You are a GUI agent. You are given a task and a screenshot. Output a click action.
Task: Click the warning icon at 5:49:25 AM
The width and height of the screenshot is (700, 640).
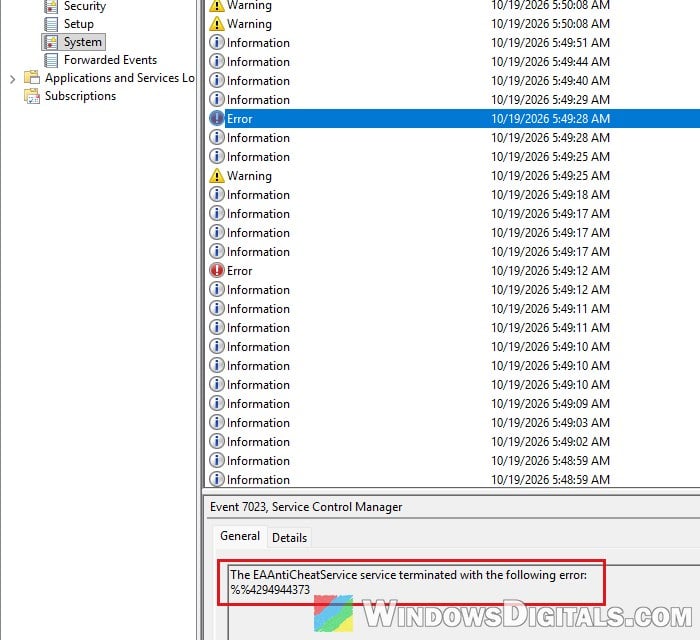[217, 176]
